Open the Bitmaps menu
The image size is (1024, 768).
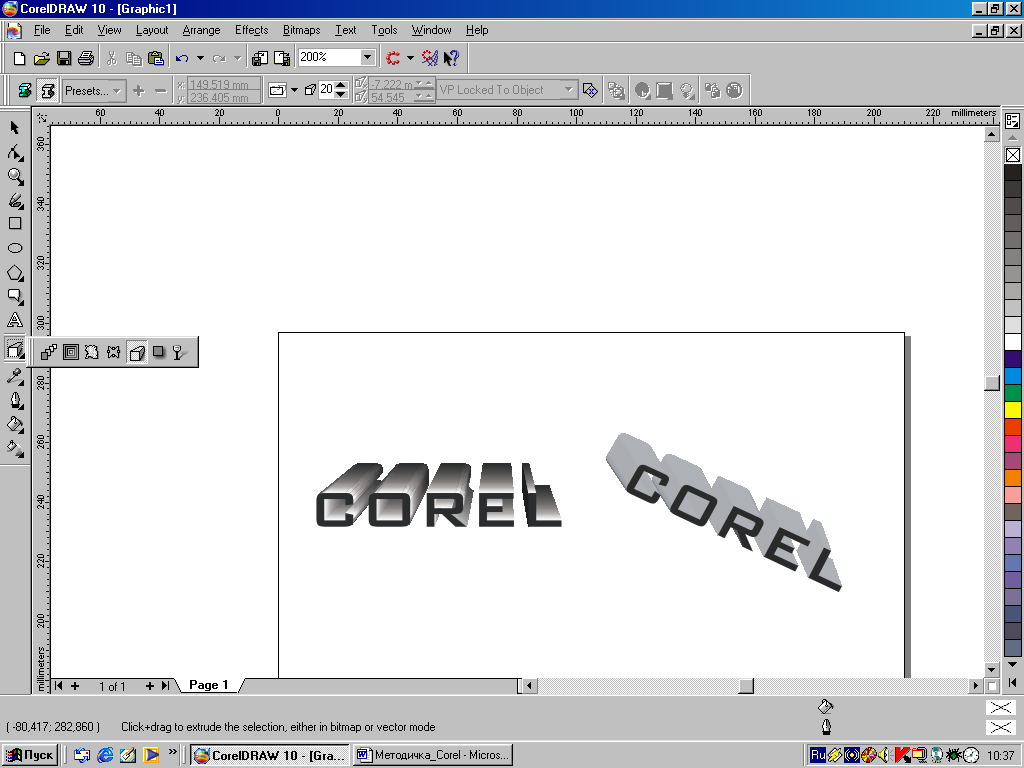coord(301,30)
